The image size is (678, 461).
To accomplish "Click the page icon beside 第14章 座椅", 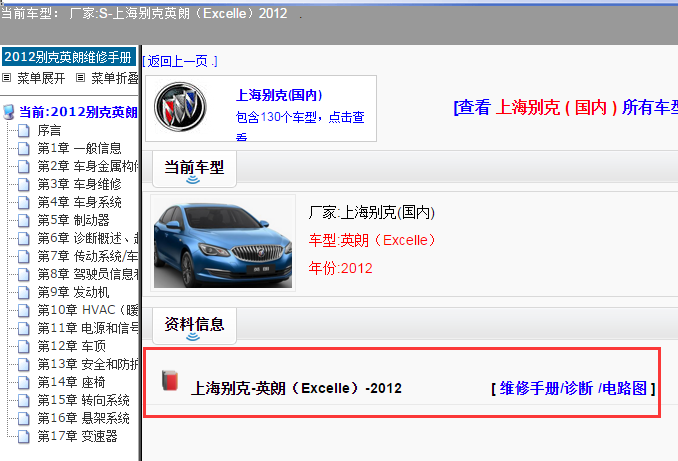I will click(24, 383).
